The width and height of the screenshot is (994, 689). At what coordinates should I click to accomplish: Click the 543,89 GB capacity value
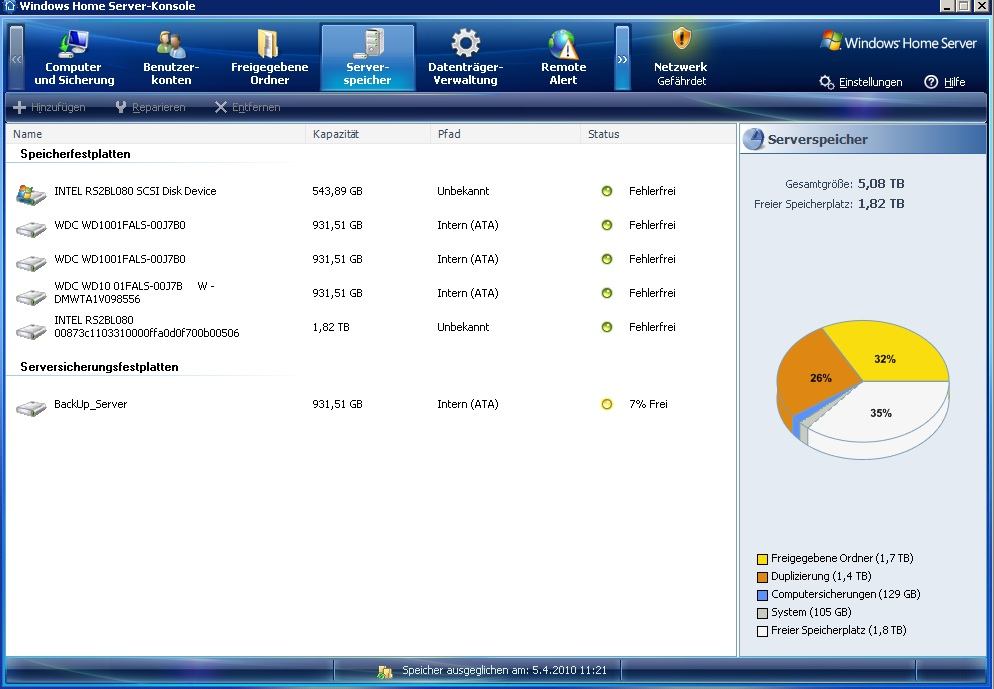(x=337, y=191)
